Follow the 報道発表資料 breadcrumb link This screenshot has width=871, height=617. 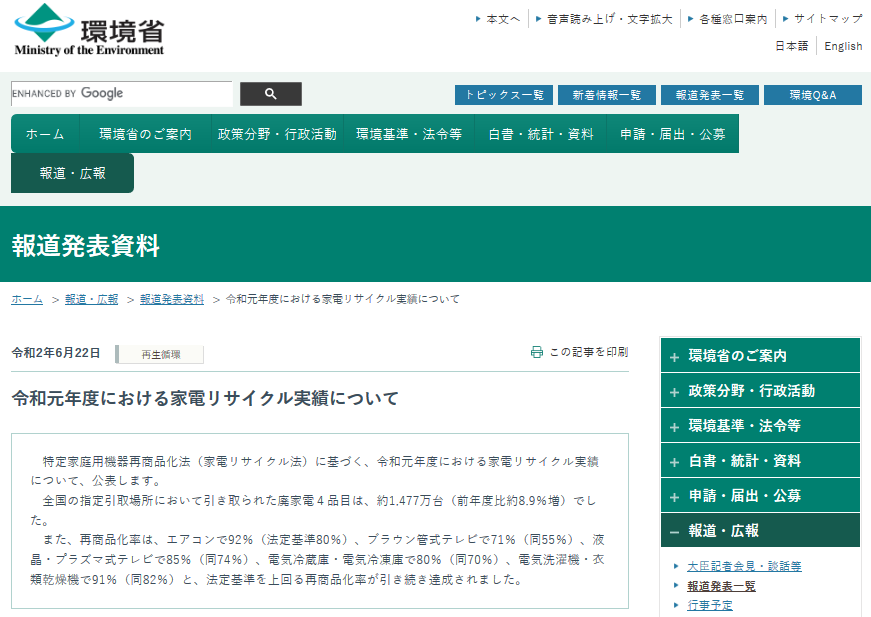(172, 299)
